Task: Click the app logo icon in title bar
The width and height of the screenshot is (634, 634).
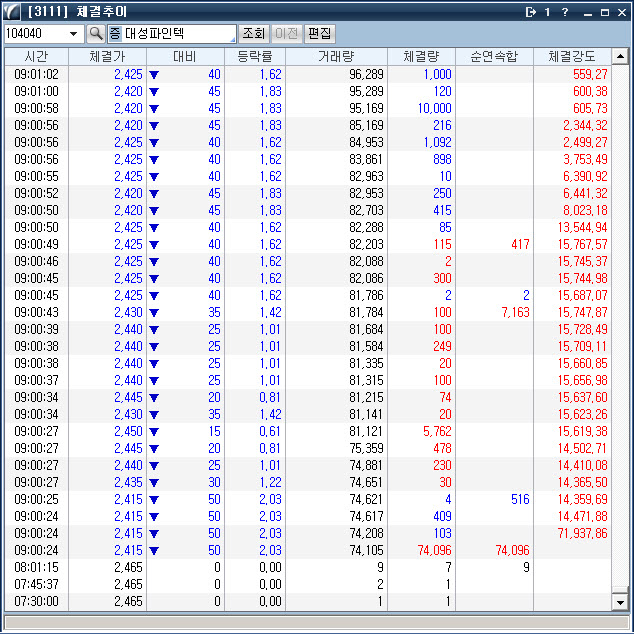Action: click(x=12, y=12)
